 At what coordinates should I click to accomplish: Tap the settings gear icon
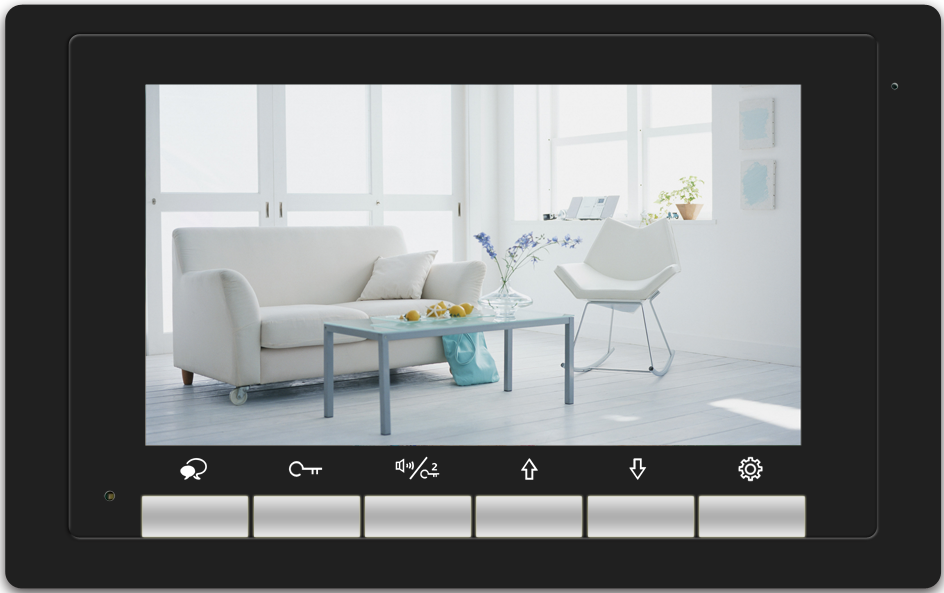click(750, 469)
